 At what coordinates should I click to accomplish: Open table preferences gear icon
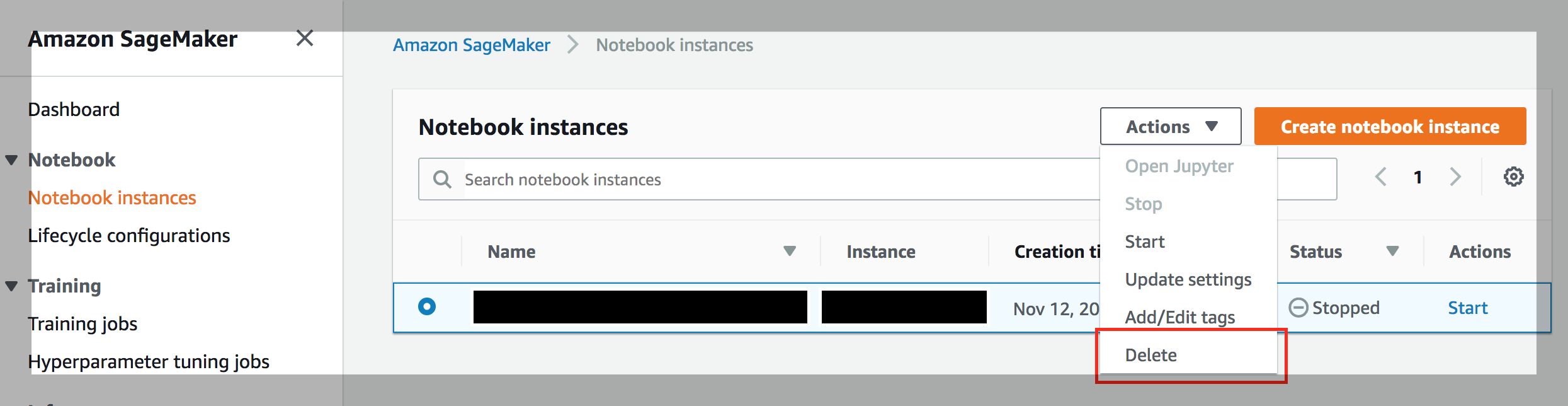point(1514,177)
